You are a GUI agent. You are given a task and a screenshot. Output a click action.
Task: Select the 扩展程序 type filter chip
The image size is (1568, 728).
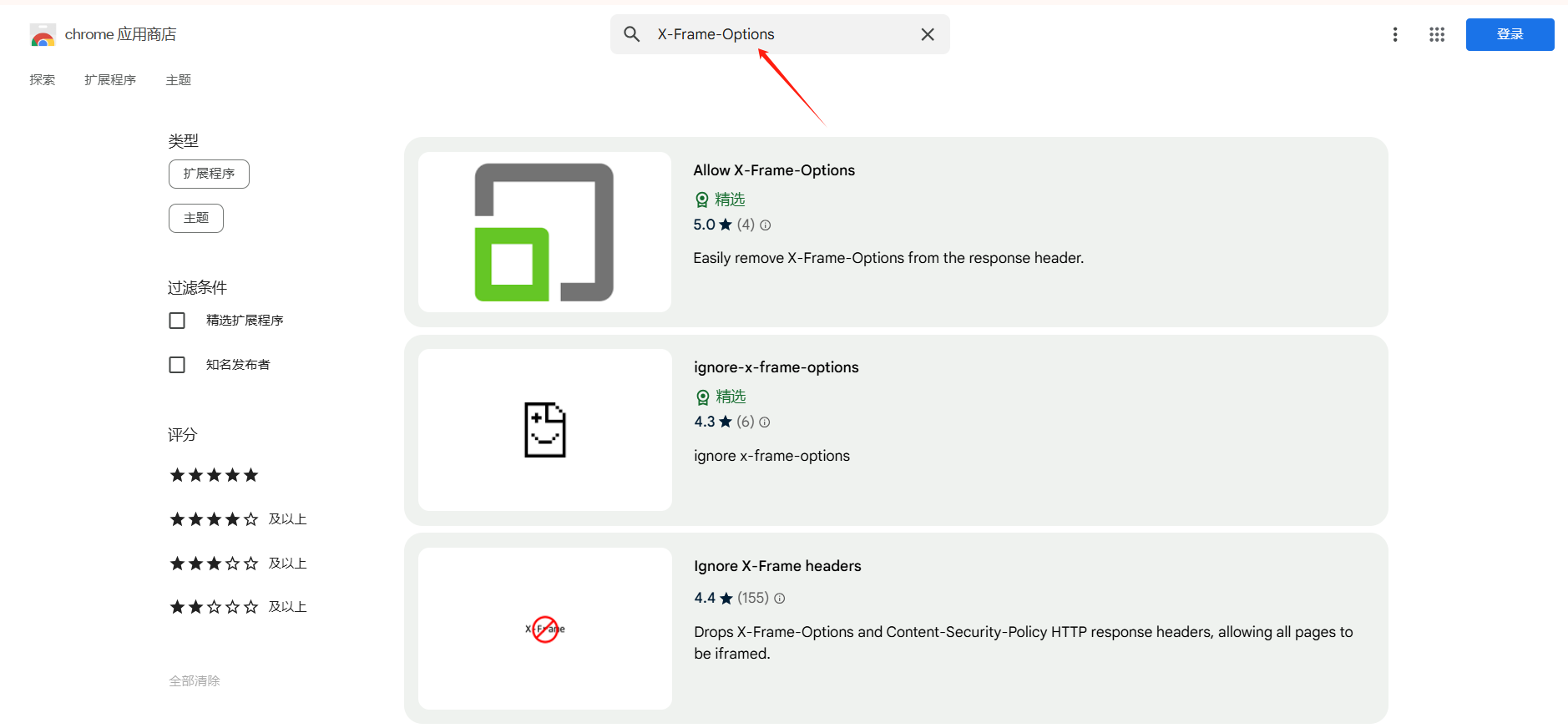pos(209,174)
